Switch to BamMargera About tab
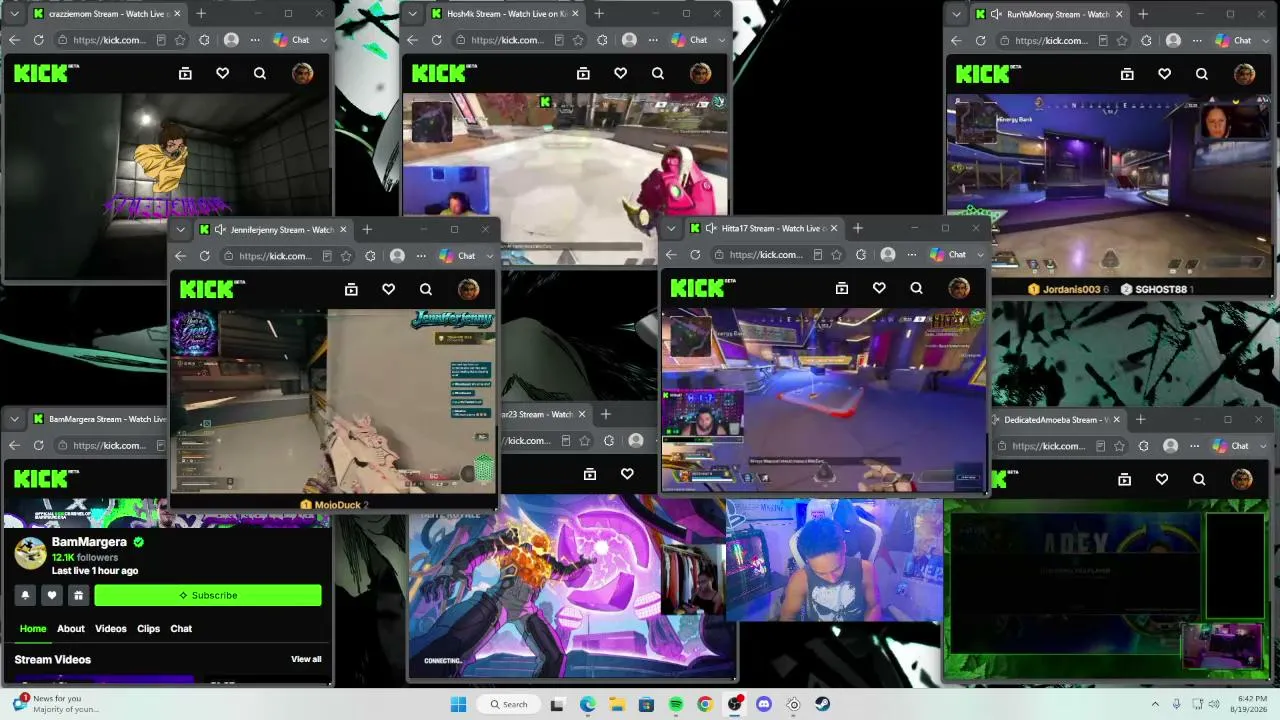 click(71, 629)
